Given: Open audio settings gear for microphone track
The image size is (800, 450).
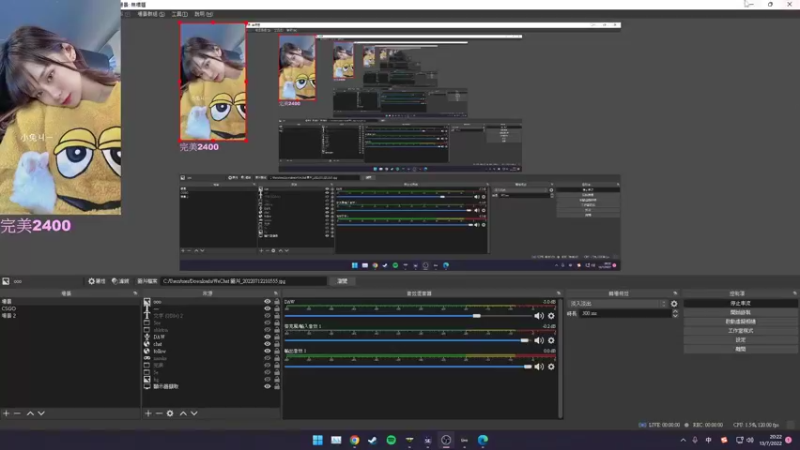Looking at the screenshot, I should pos(551,340).
